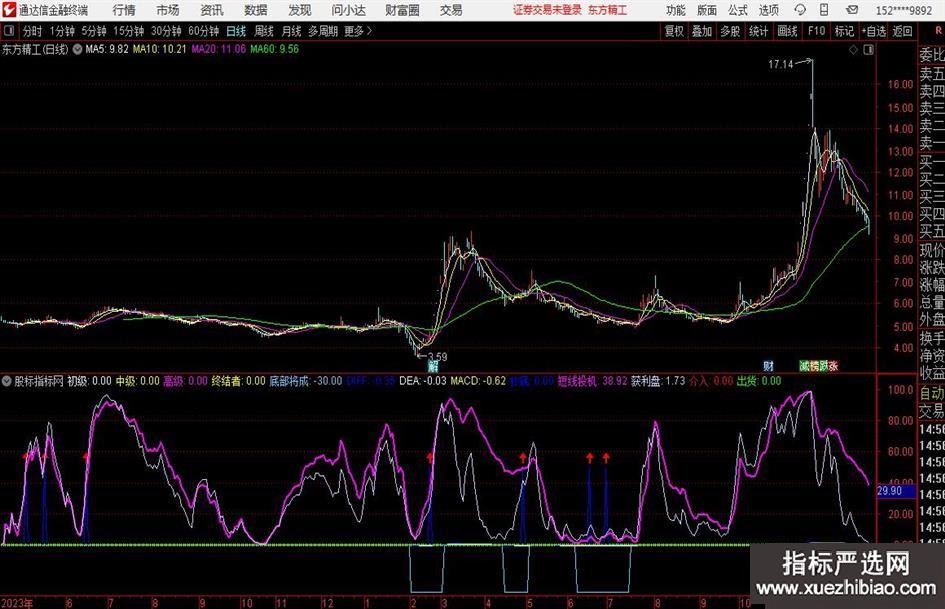945x609 pixels.
Task: Click the 财 marker on the timeline
Action: click(768, 366)
